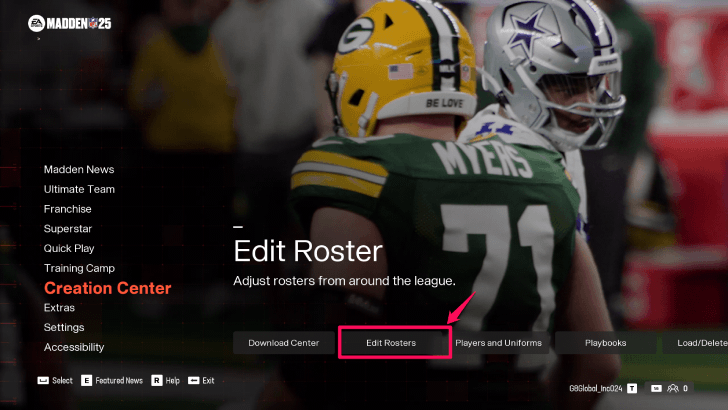Open Training Camp from the menu

click(79, 268)
